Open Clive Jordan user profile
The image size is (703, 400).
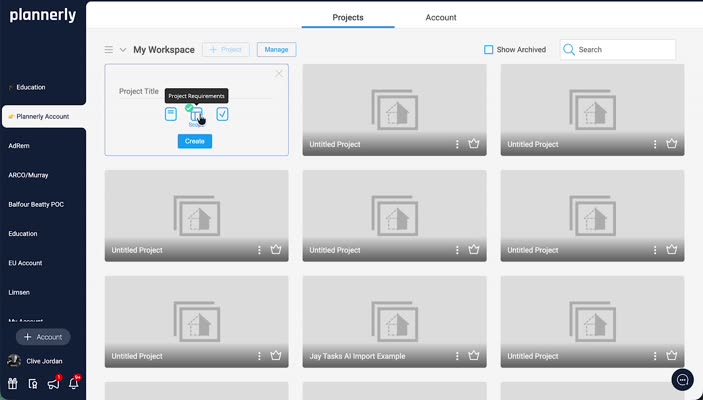point(35,361)
